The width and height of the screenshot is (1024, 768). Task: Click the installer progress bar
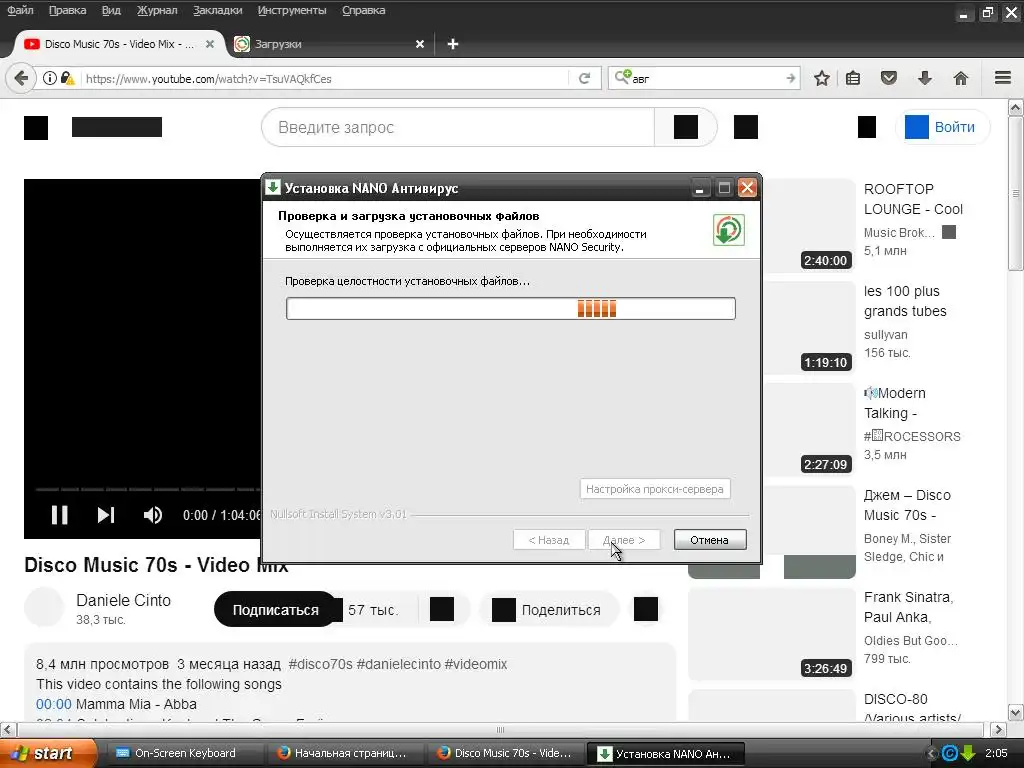tap(511, 308)
